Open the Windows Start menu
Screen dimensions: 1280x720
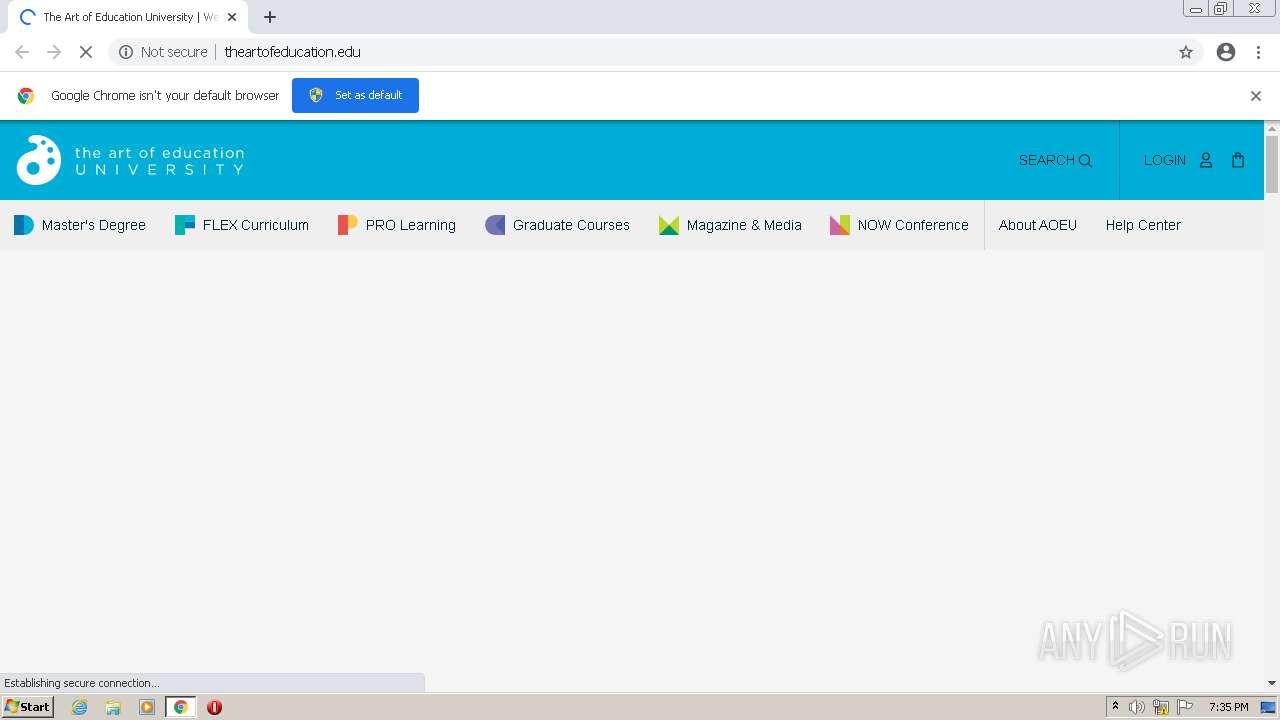tap(28, 707)
